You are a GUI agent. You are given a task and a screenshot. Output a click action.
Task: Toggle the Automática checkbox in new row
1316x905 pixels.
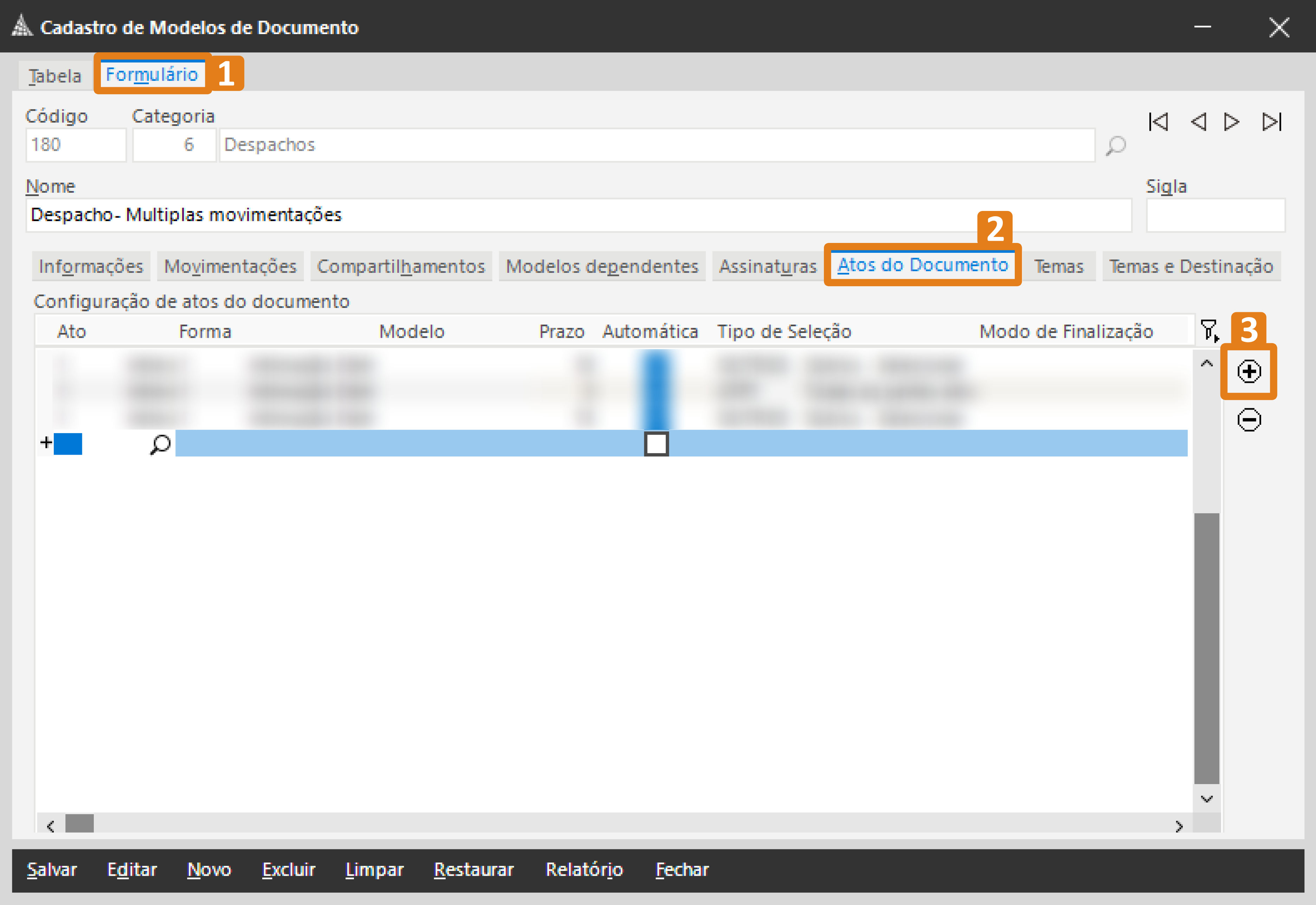click(656, 444)
